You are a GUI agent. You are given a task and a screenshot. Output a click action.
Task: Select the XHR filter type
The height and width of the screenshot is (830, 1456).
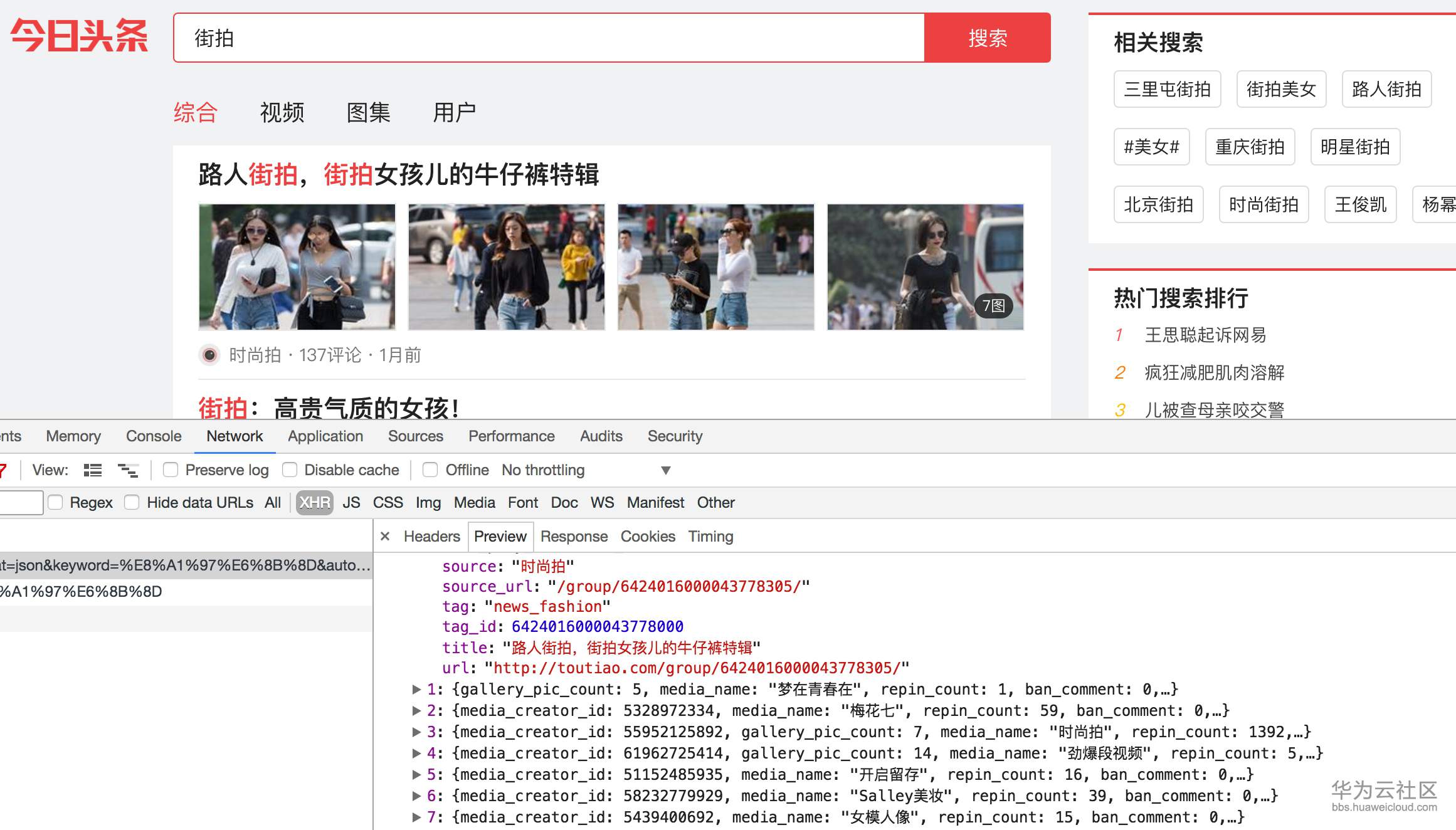click(314, 503)
